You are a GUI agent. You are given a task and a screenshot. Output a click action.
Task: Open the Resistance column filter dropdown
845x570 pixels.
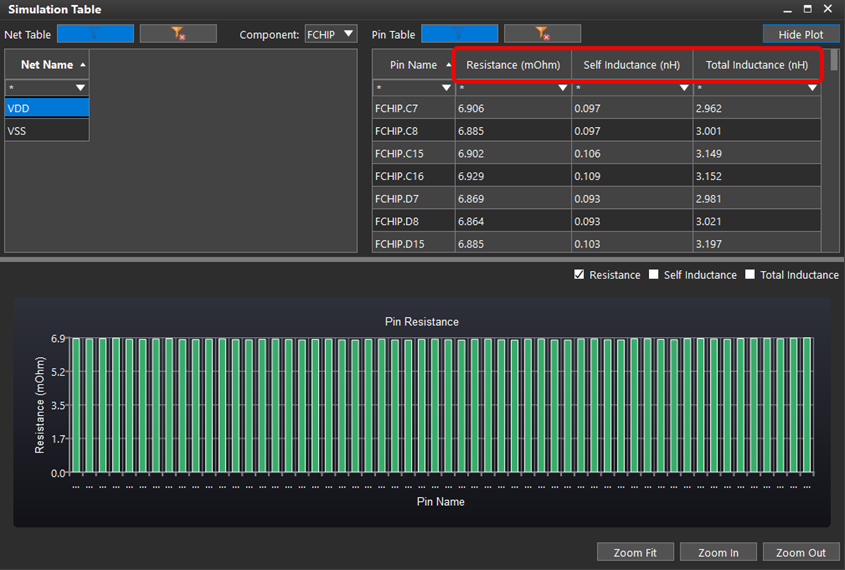562,88
